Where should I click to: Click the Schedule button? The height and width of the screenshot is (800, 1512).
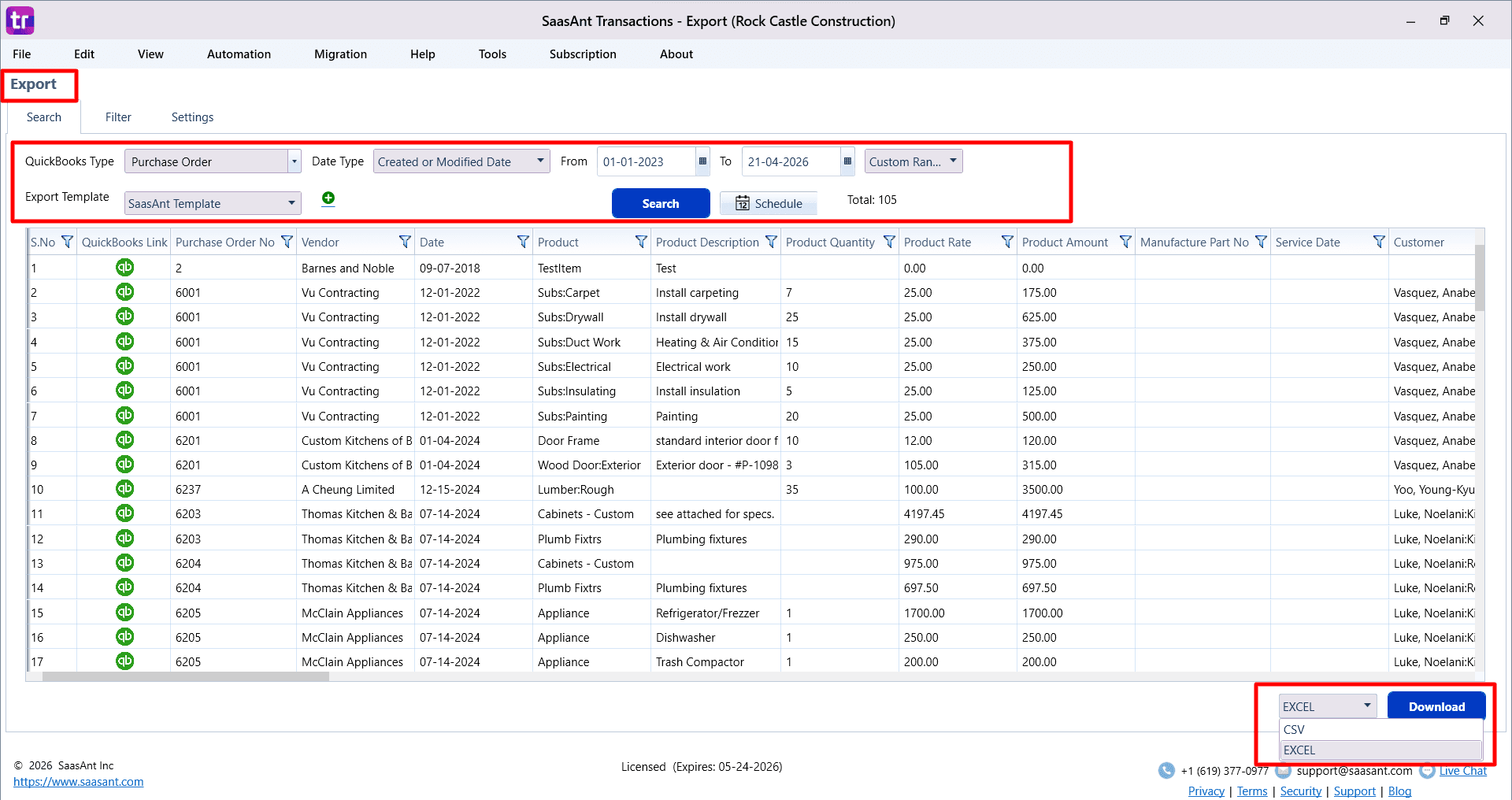tap(769, 203)
